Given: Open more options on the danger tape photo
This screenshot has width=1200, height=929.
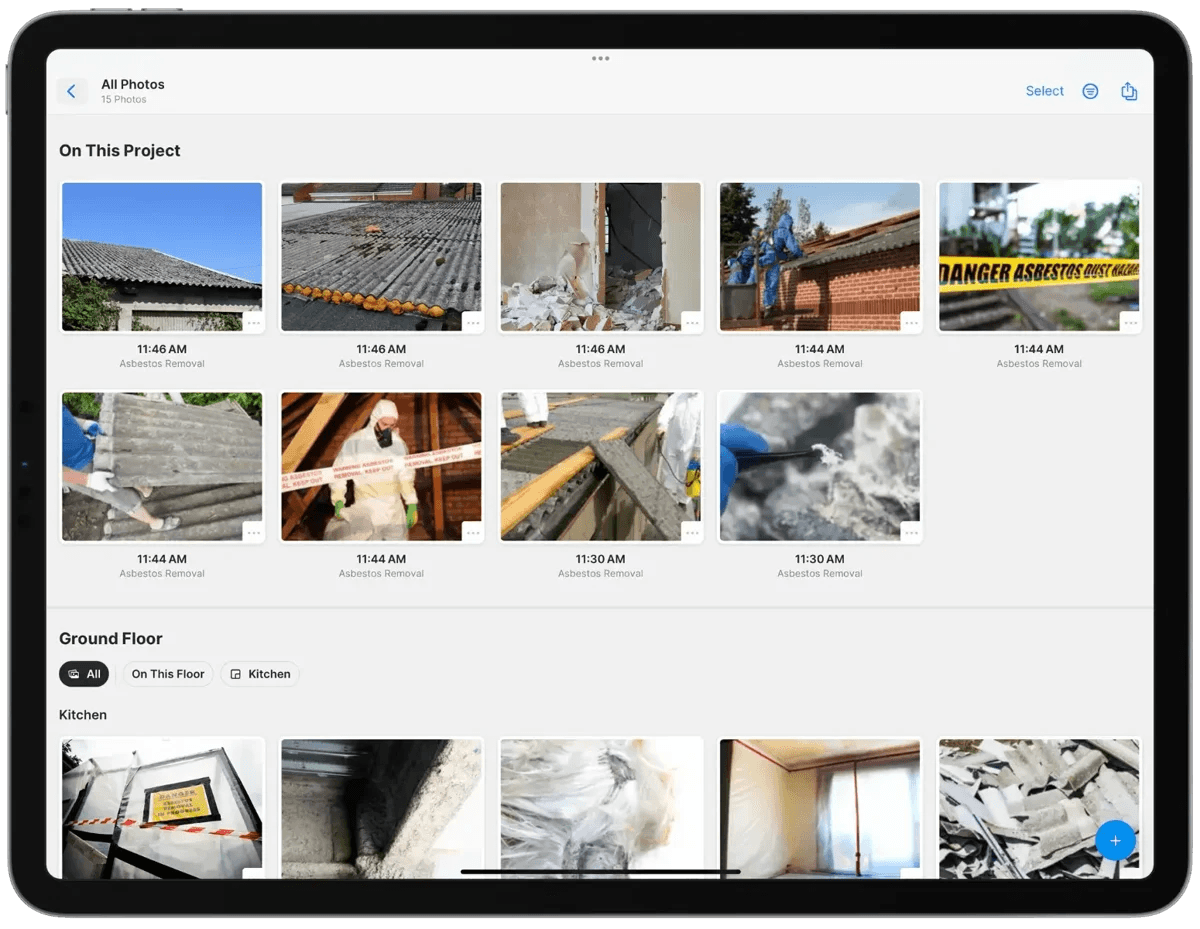Looking at the screenshot, I should [x=1130, y=322].
